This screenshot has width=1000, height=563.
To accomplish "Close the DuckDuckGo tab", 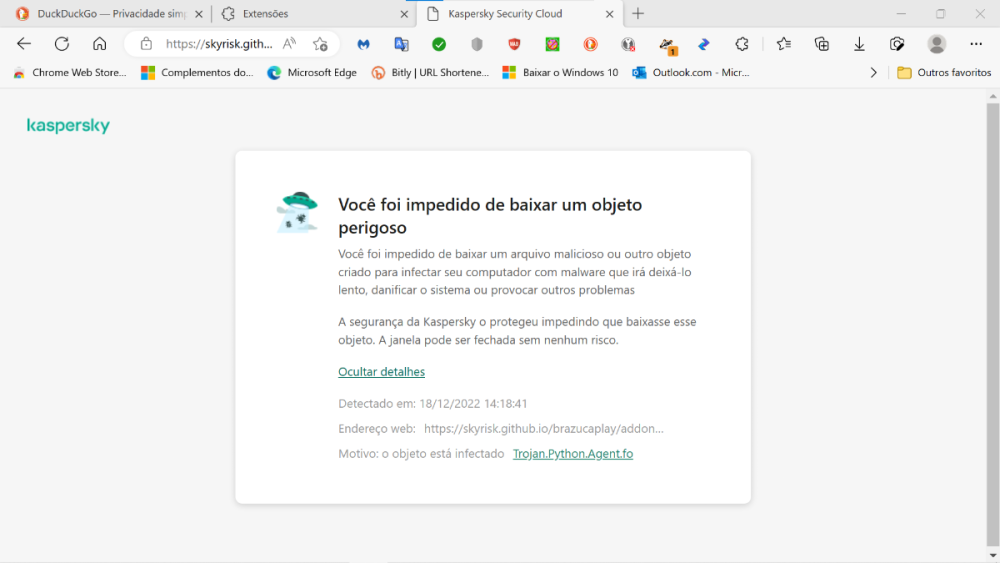I will pos(198,14).
